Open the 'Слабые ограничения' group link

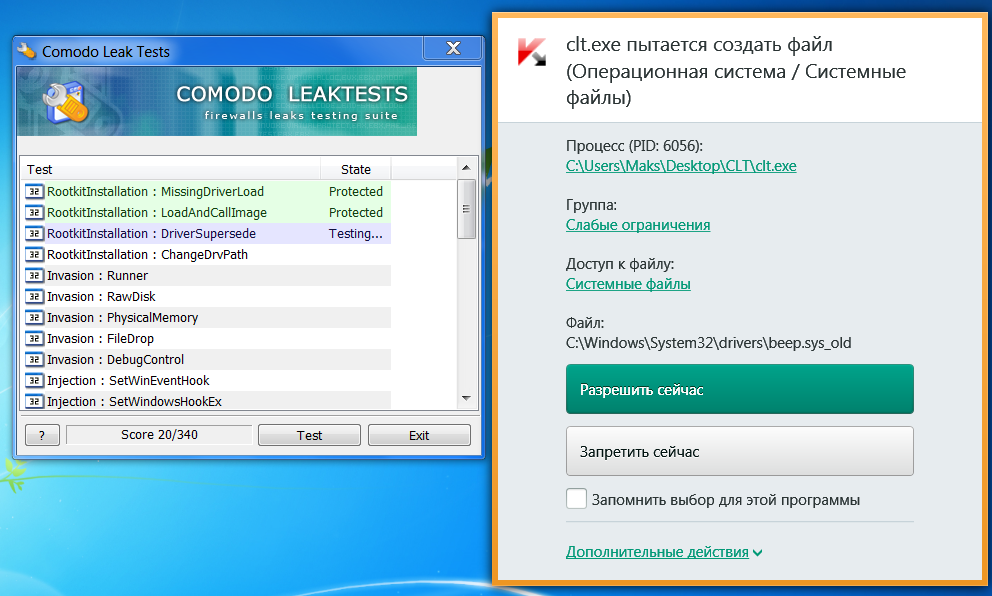coord(638,225)
